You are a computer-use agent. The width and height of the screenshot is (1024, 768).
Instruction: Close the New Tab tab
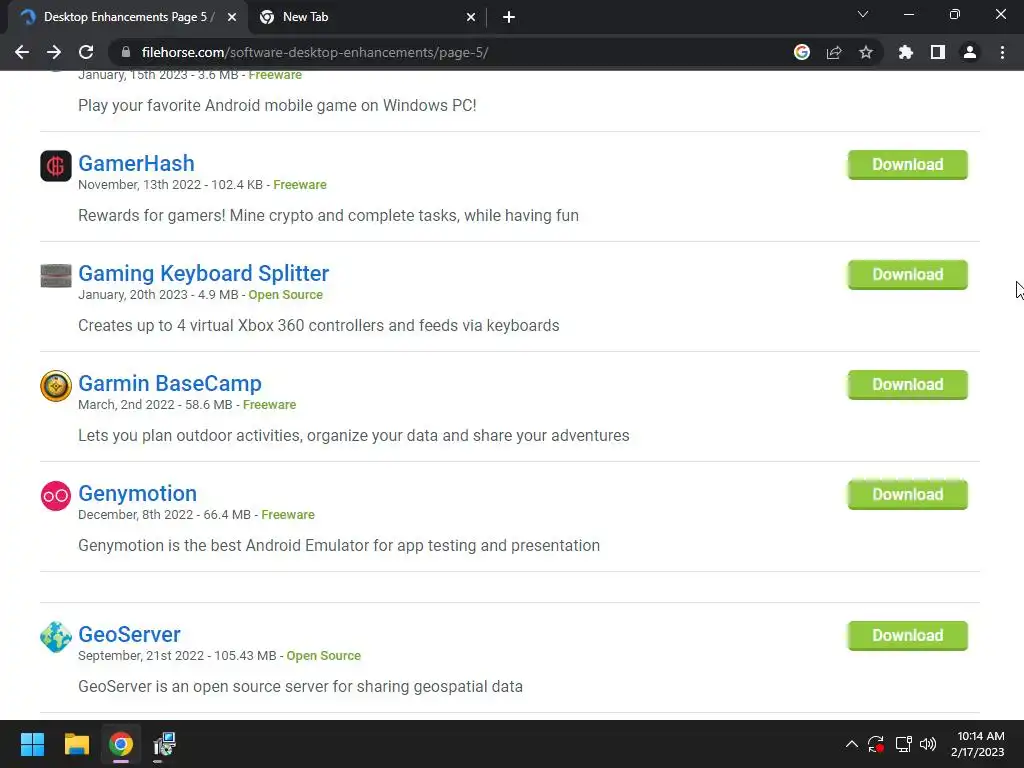[x=471, y=17]
